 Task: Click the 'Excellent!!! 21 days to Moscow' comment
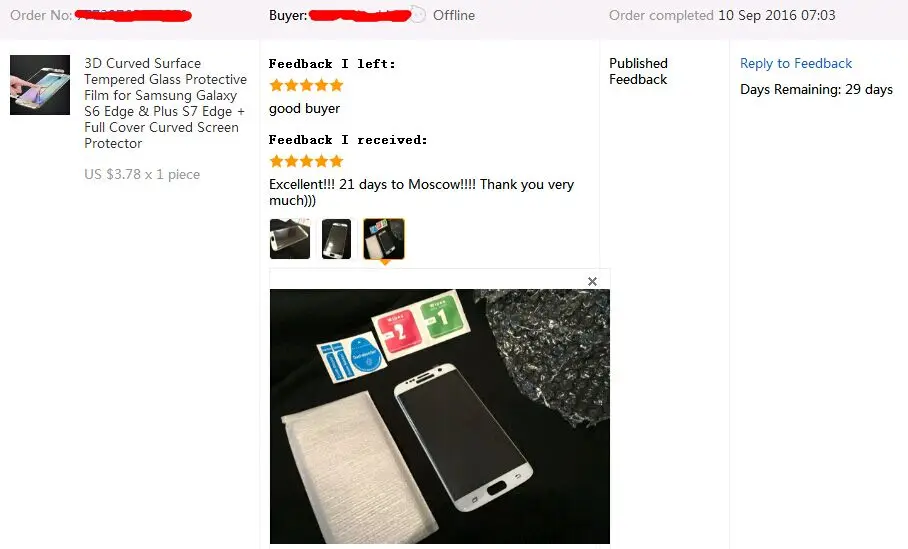tap(422, 192)
